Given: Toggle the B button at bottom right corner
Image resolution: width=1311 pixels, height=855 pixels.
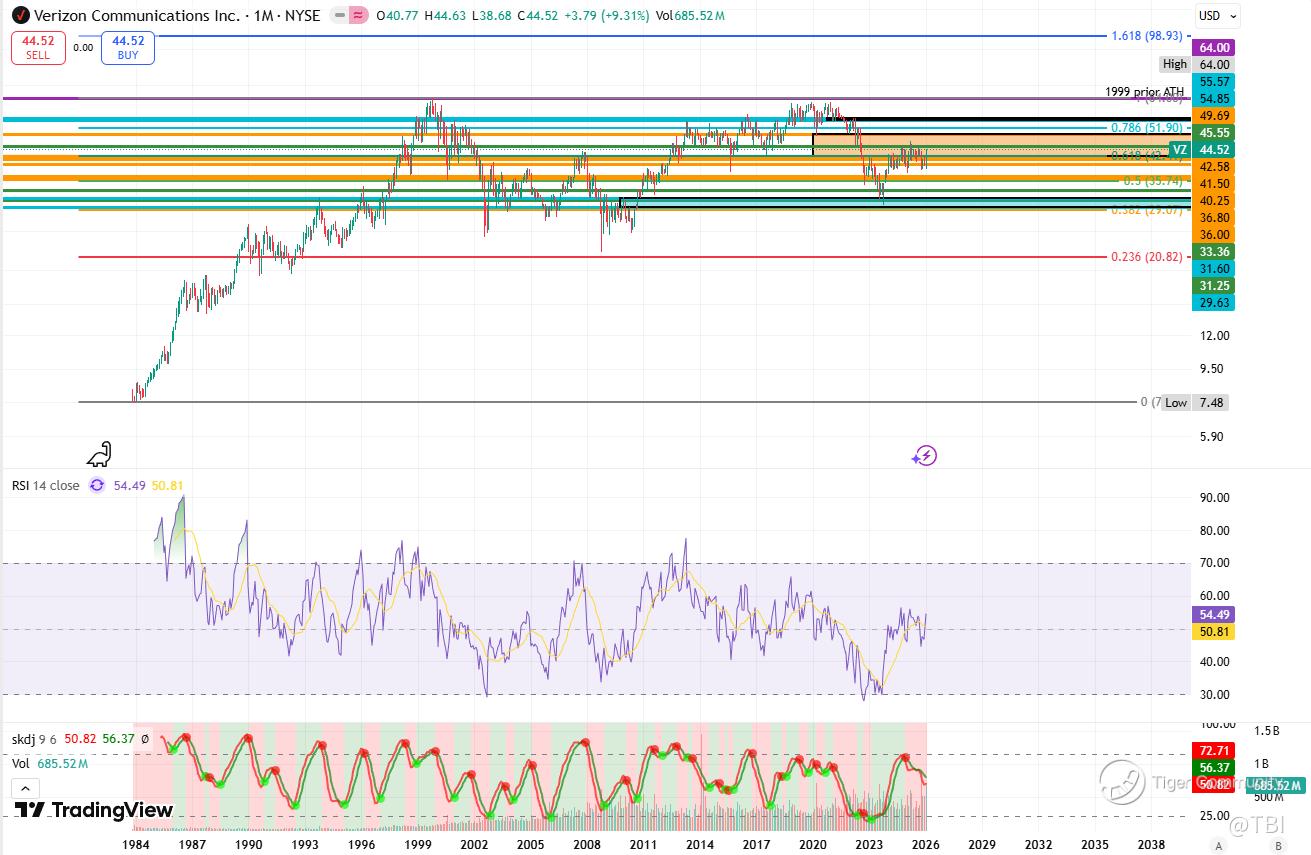Looking at the screenshot, I should coord(1278,845).
